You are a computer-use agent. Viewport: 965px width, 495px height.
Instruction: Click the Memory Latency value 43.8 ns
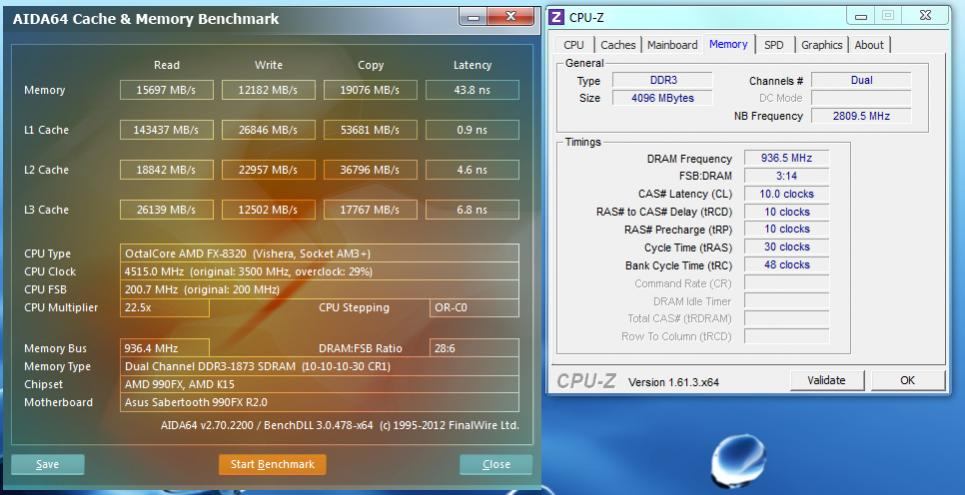[472, 90]
